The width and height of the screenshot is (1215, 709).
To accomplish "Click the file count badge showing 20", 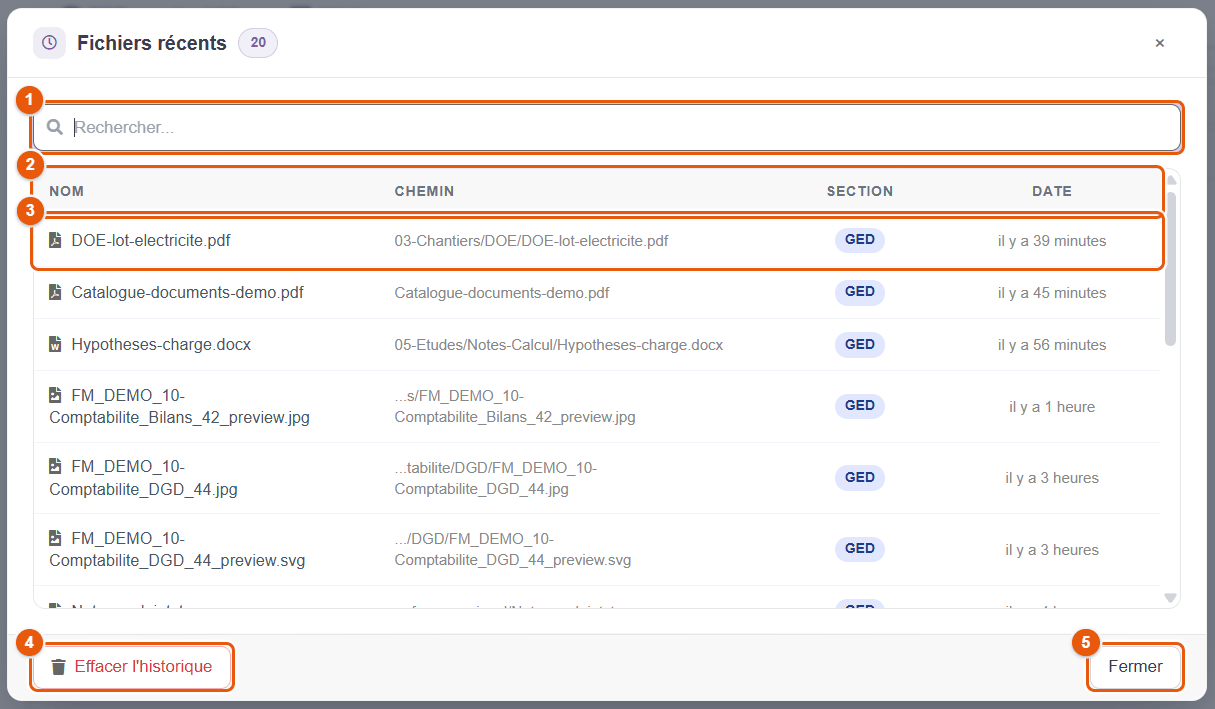I will click(258, 43).
